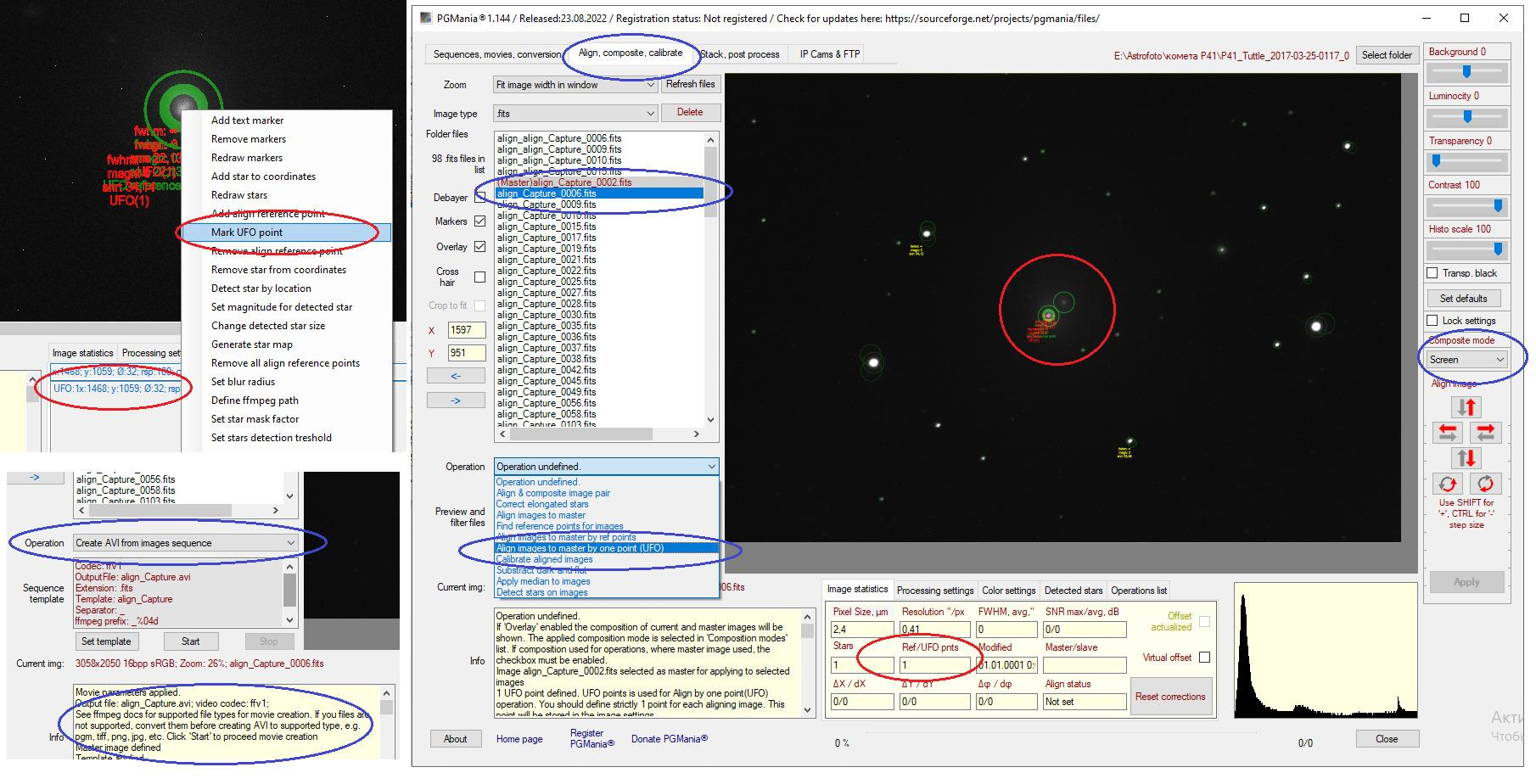Open the Image type .fits dropdown
The height and width of the screenshot is (784, 1536).
pos(575,114)
